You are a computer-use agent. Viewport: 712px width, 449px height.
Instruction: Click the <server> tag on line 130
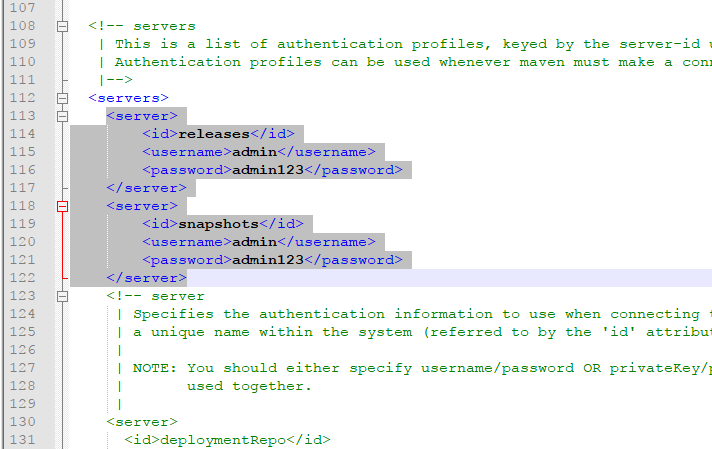[x=142, y=422]
